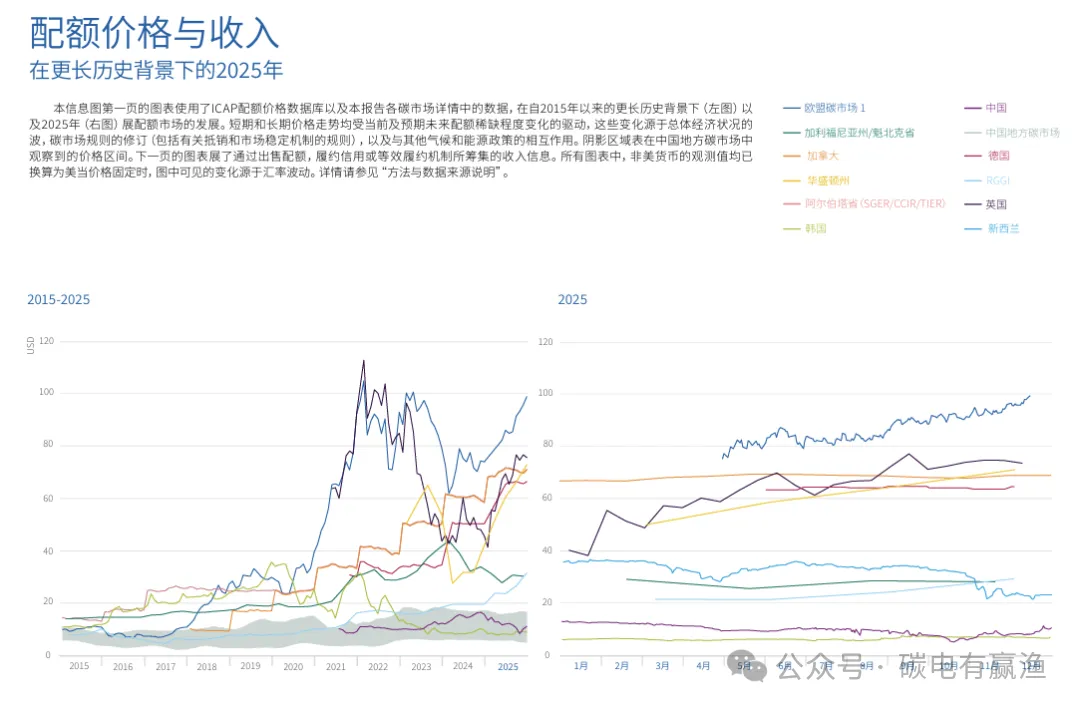Click the 英国 legend color line
This screenshot has height=709, width=1080.
(x=973, y=205)
